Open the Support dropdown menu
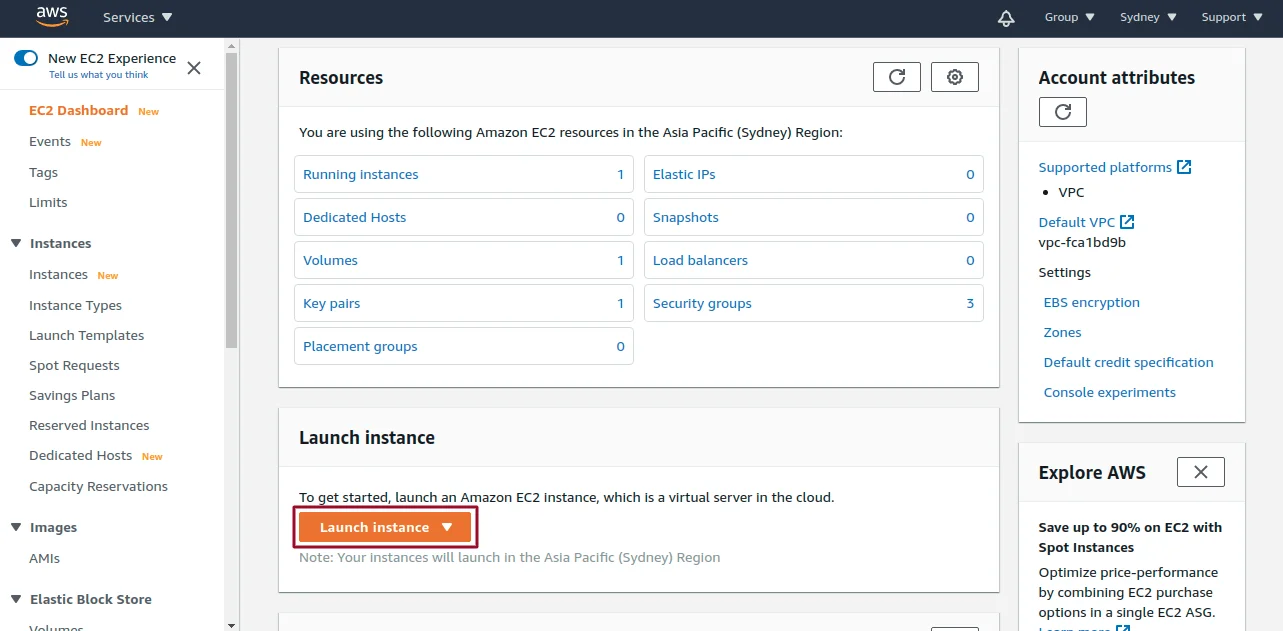The image size is (1283, 631). coord(1229,17)
